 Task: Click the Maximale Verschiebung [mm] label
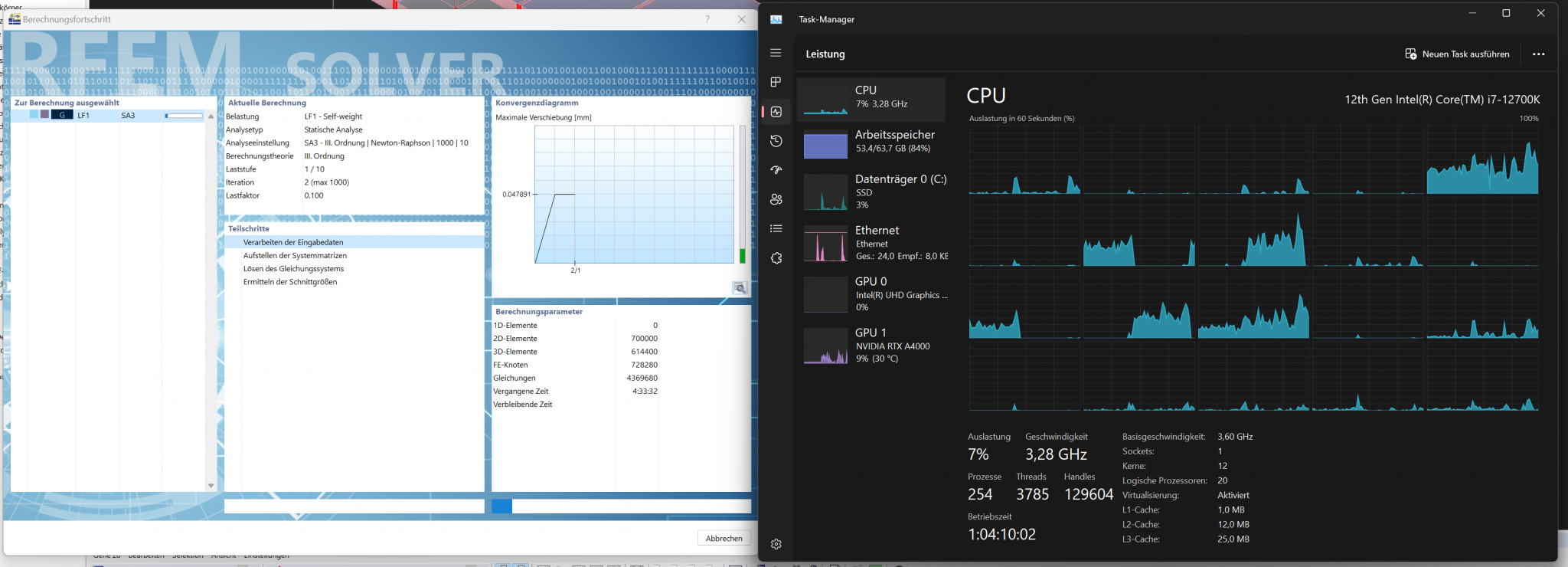pos(544,117)
